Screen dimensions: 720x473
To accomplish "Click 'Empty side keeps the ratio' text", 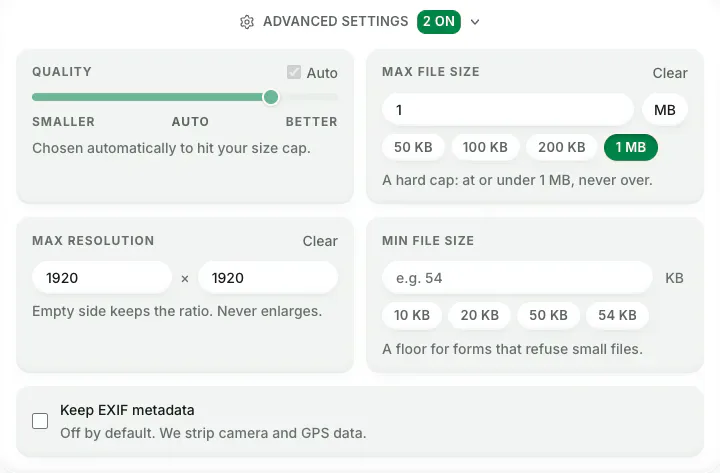I will 123,311.
